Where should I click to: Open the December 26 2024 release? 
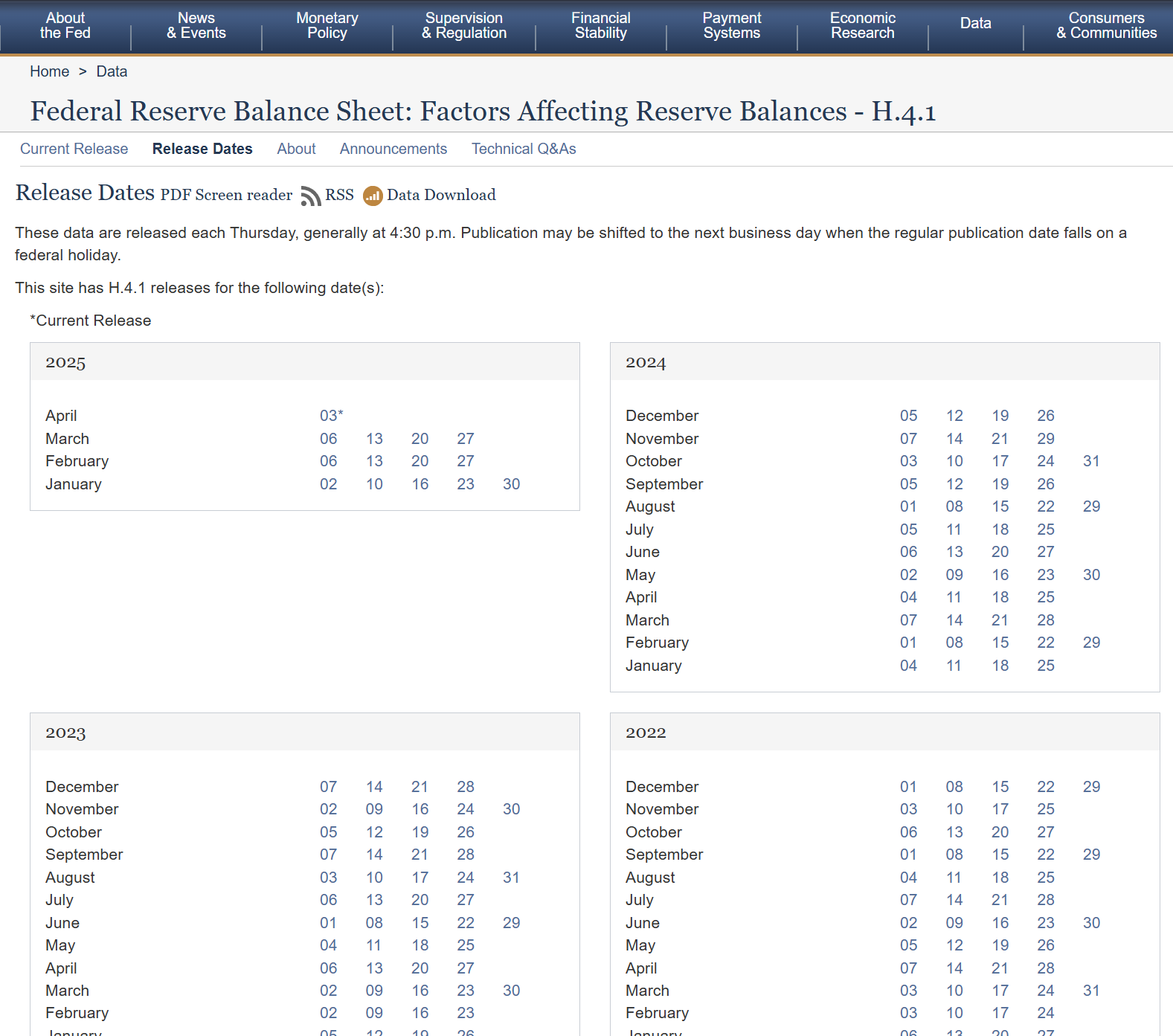pyautogui.click(x=1046, y=416)
